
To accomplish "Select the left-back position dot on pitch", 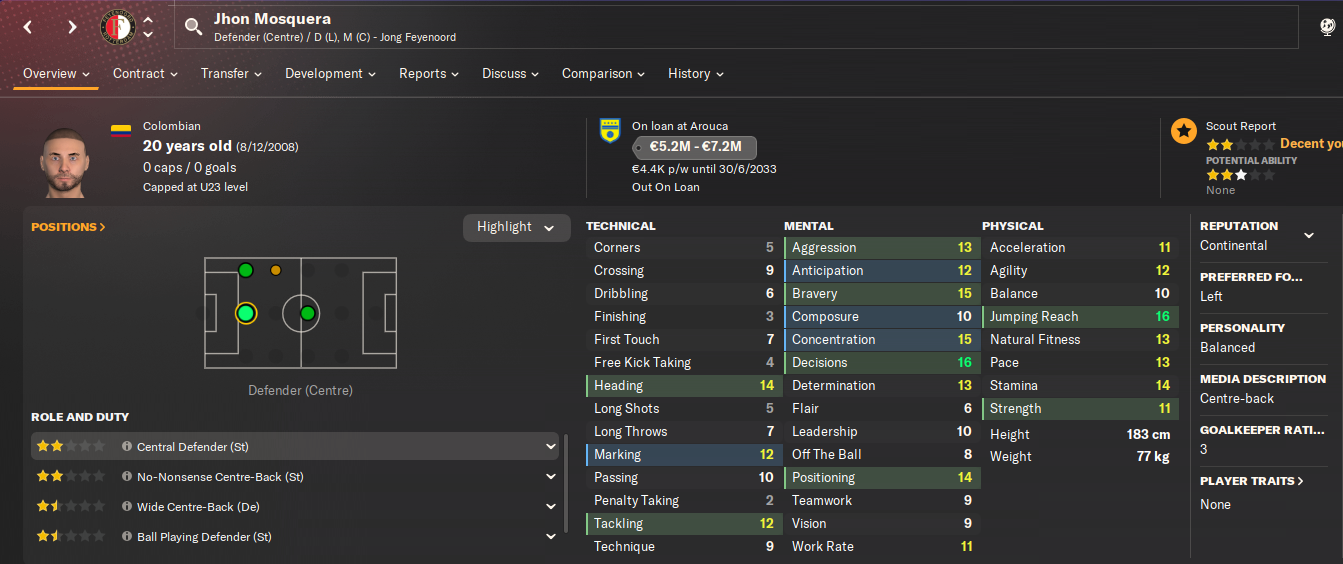I will pyautogui.click(x=246, y=270).
